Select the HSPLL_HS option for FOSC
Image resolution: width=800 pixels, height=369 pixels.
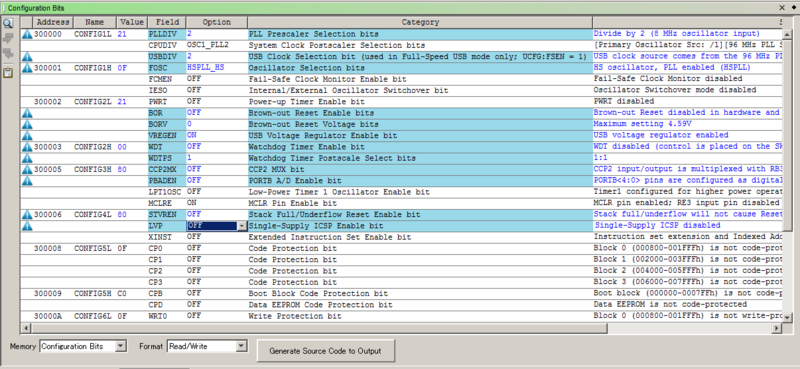coord(217,68)
